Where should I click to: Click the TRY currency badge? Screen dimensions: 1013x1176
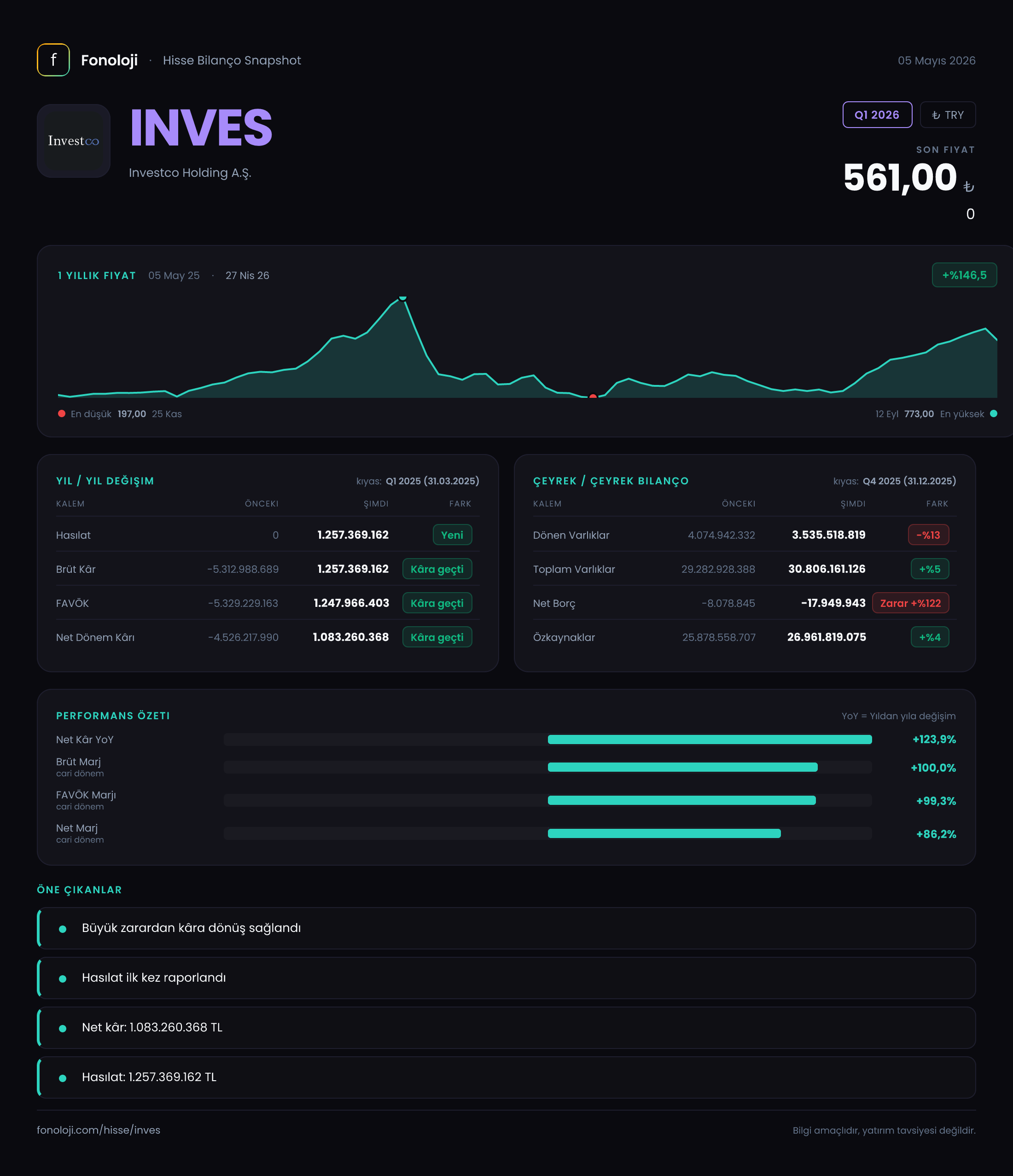point(947,115)
